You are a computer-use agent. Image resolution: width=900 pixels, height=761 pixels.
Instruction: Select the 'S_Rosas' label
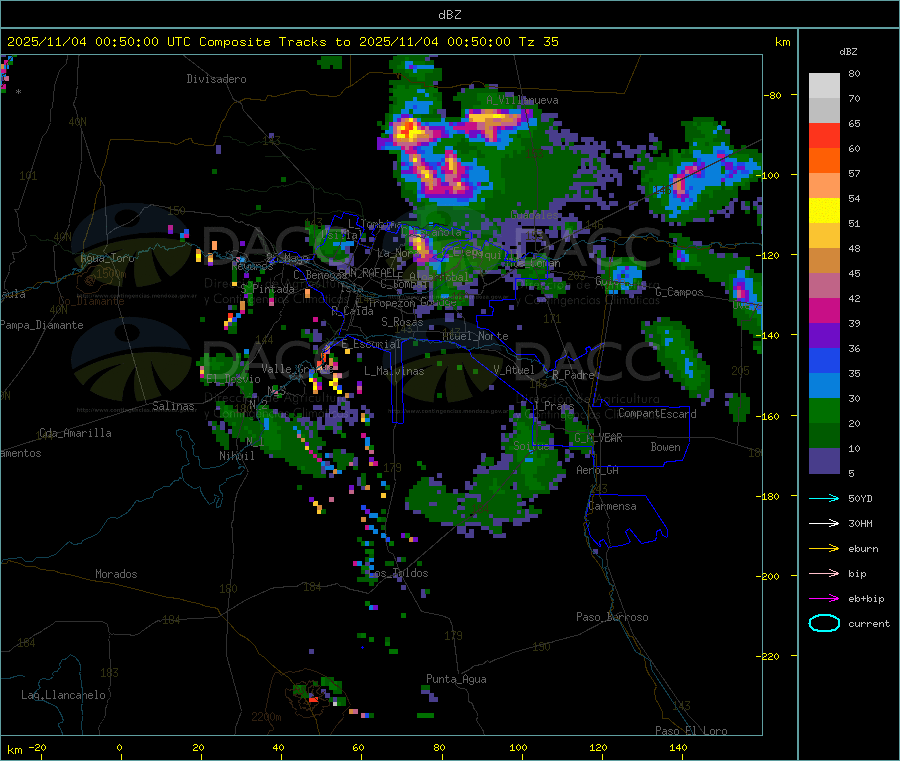point(402,322)
